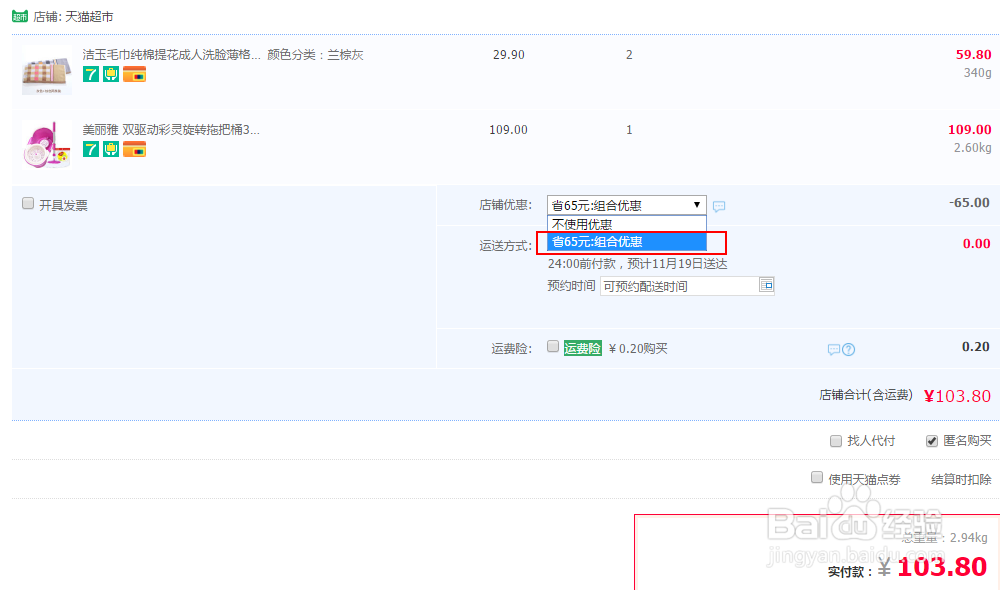Open the 洁玉毛巾纯棉提花 product title link
This screenshot has height=590, width=1000.
click(172, 55)
